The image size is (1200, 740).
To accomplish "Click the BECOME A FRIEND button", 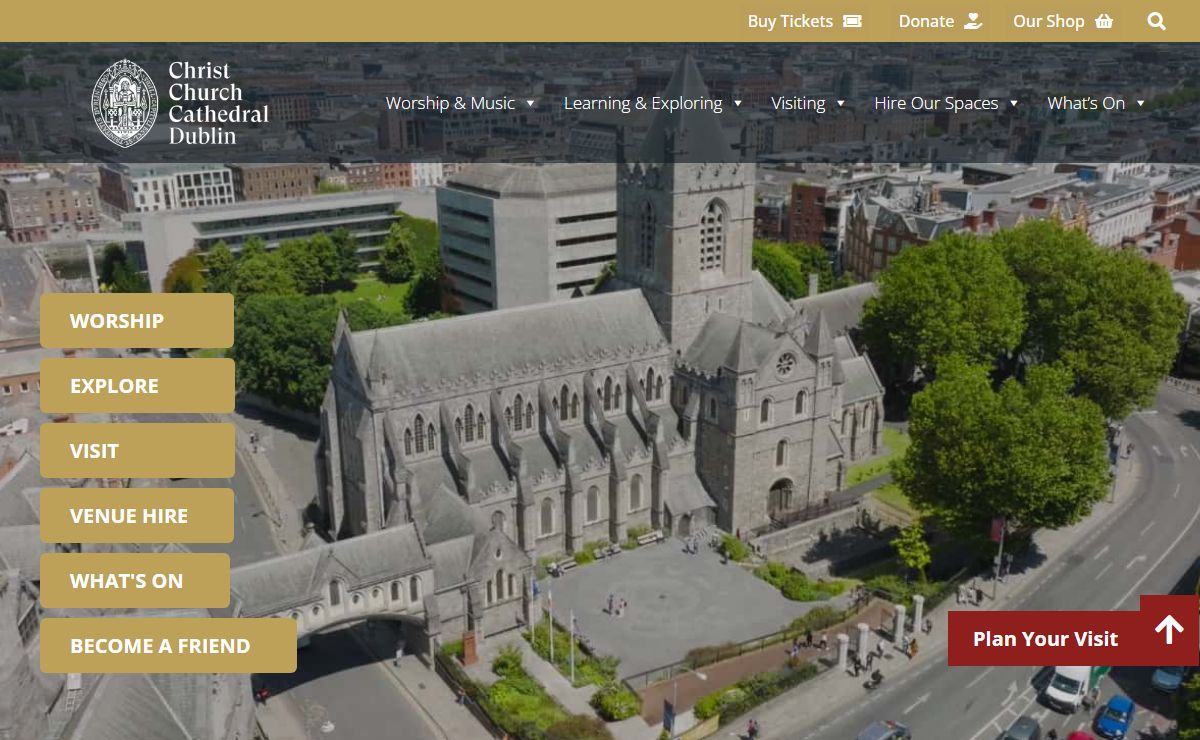I will 168,646.
